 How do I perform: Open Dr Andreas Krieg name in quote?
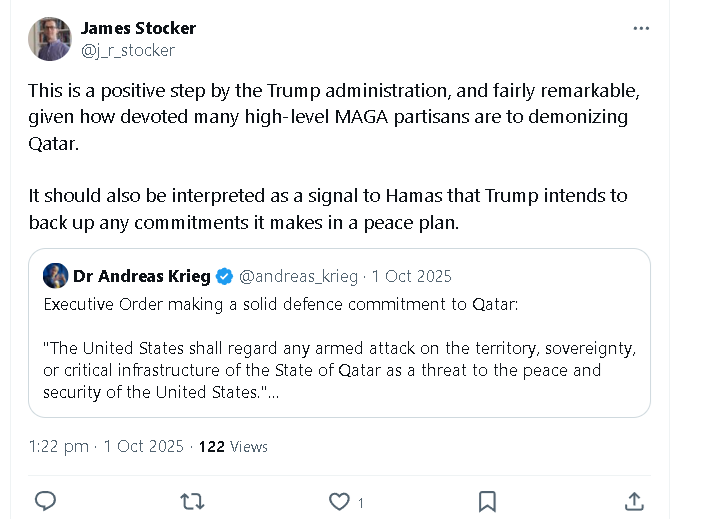[x=142, y=276]
